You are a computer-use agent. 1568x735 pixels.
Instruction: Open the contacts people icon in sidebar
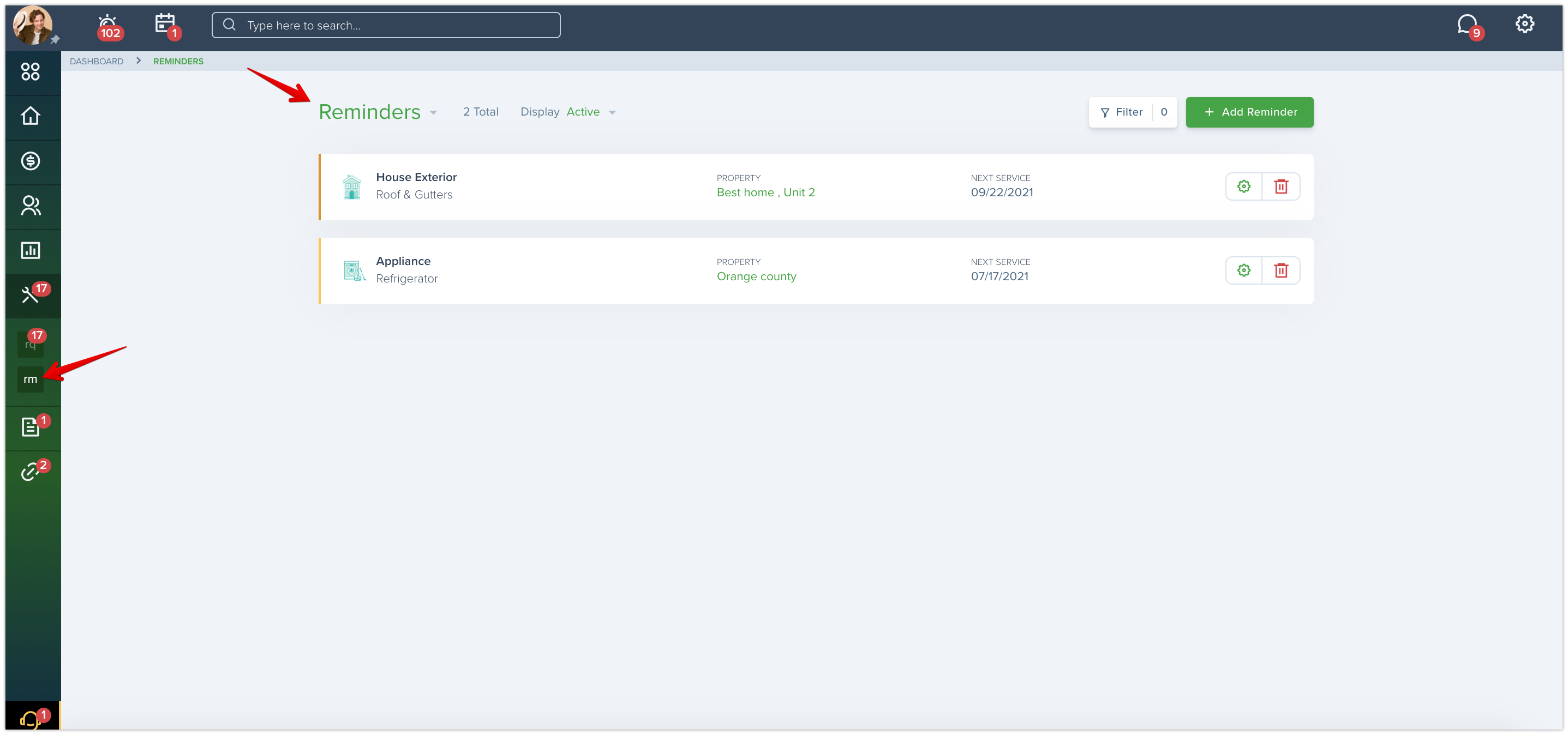click(31, 206)
